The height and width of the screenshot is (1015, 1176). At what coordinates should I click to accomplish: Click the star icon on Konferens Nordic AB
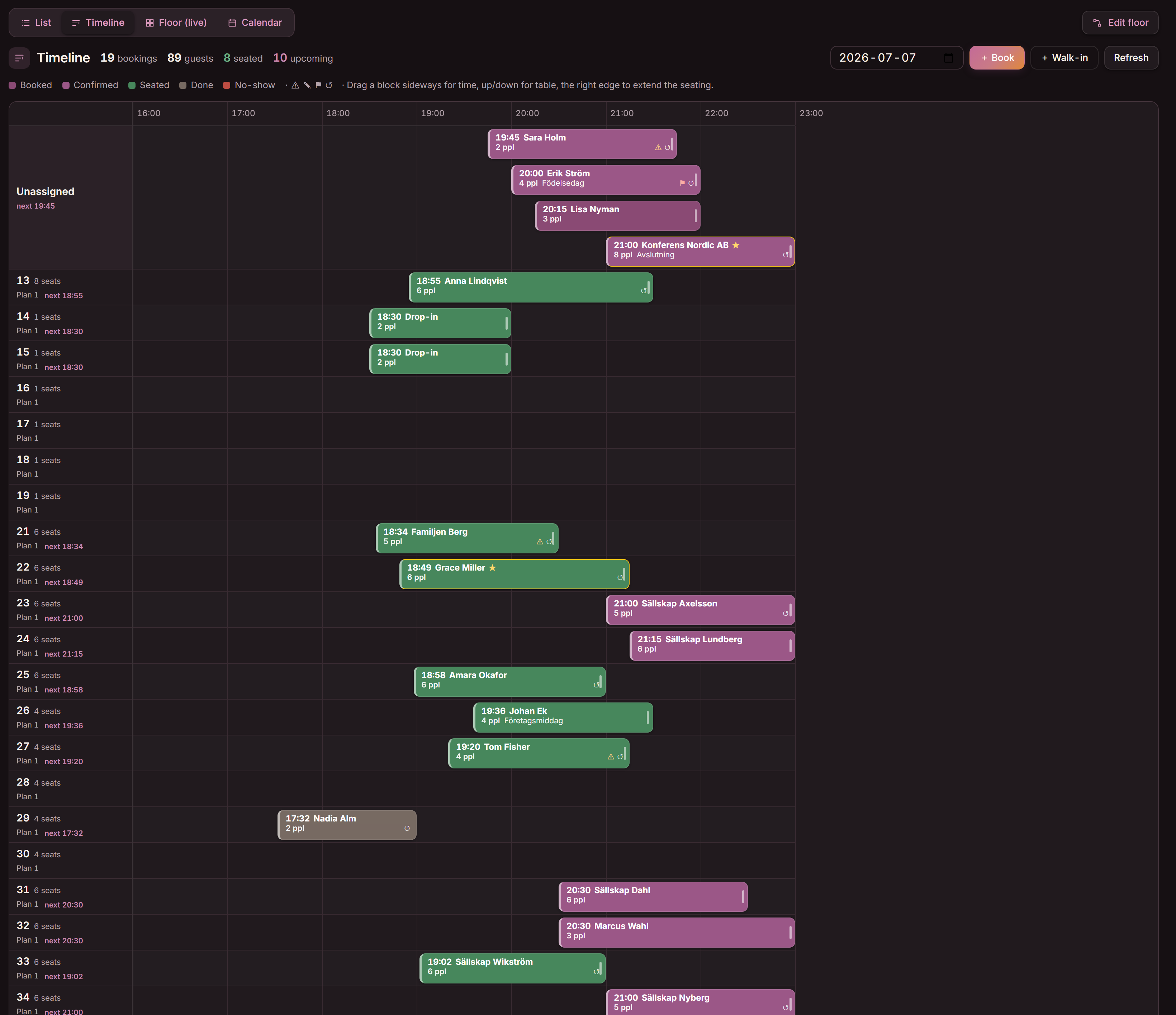(x=736, y=245)
